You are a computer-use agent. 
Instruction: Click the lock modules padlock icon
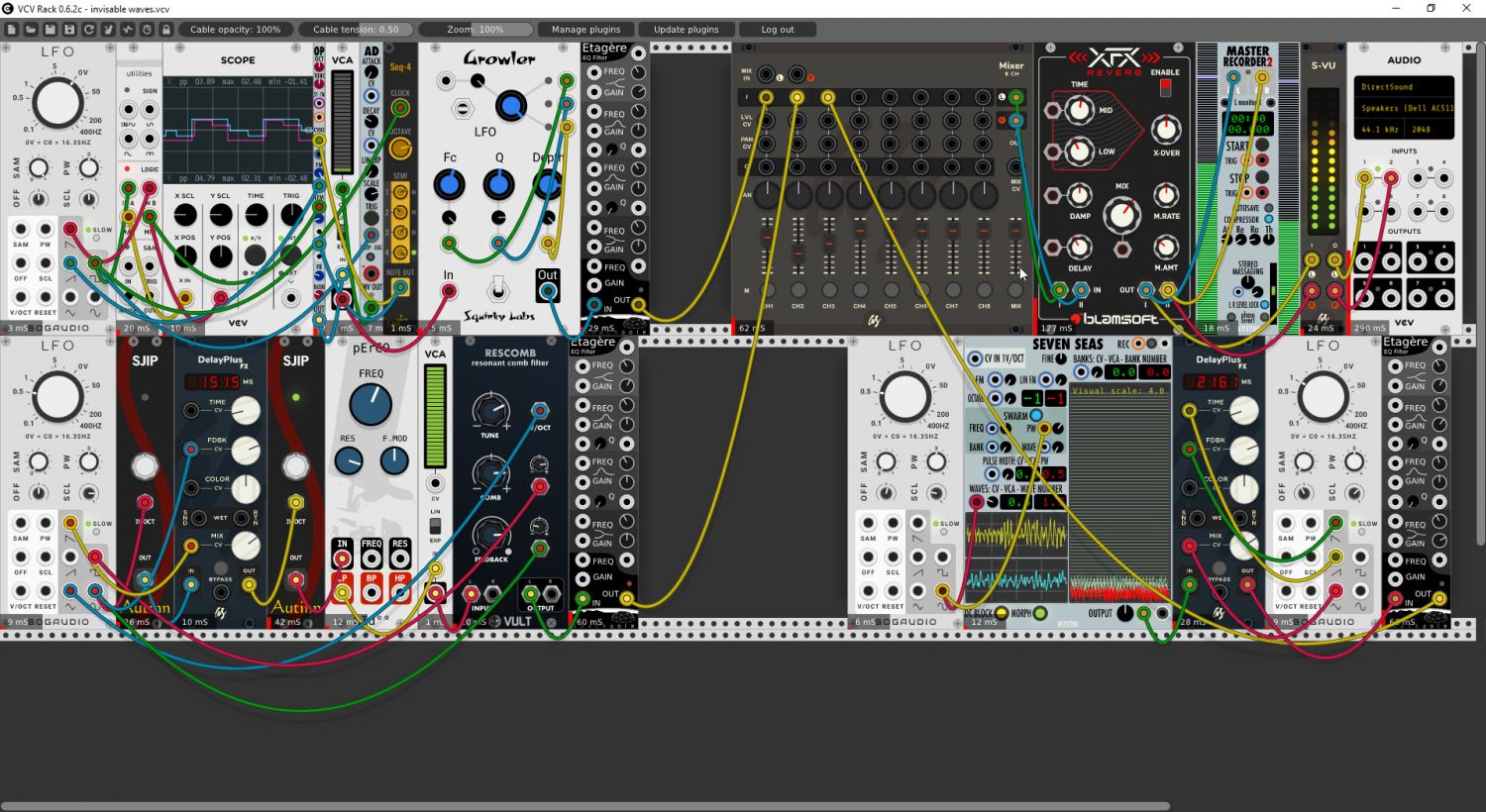(x=166, y=30)
